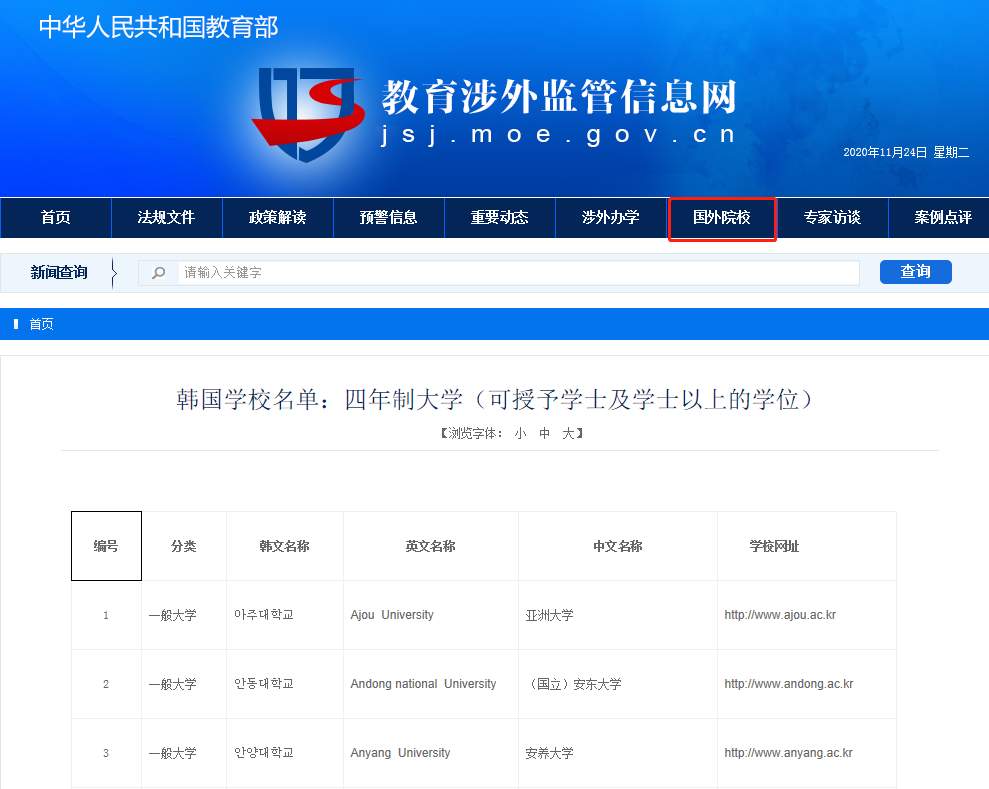Click the 查询 search button

(915, 272)
